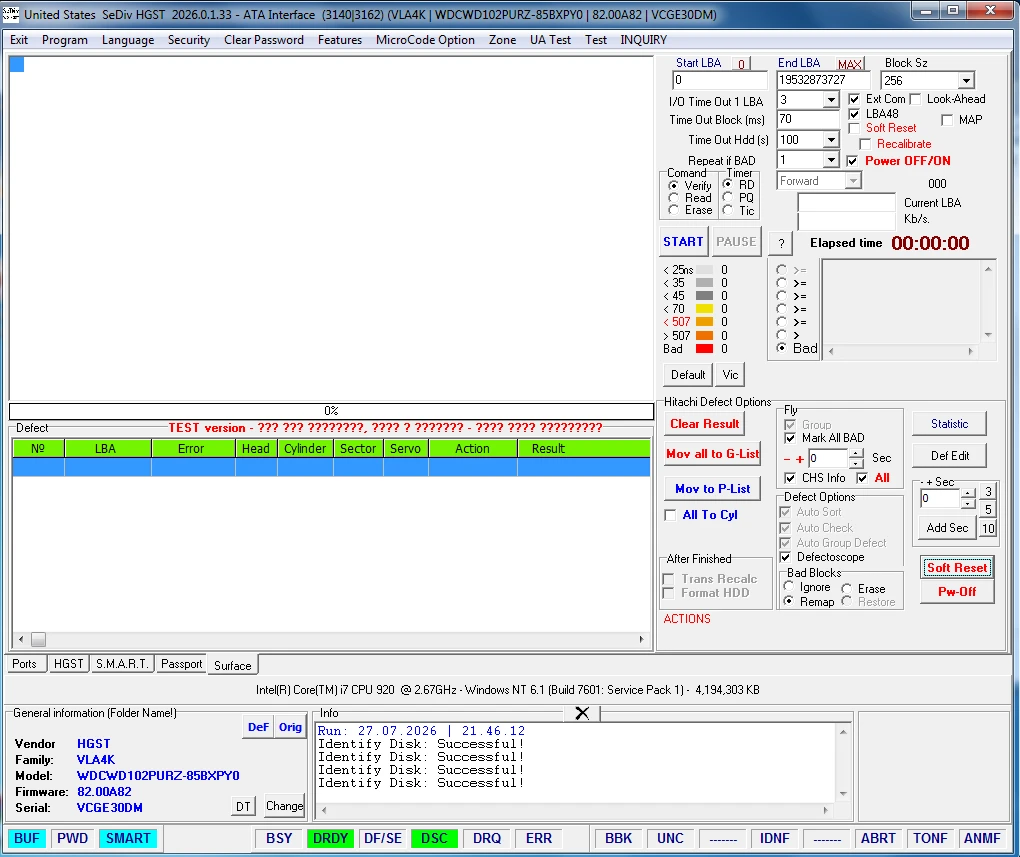Open the INQUIRY menu
Screen dimensions: 1020x857
643,40
